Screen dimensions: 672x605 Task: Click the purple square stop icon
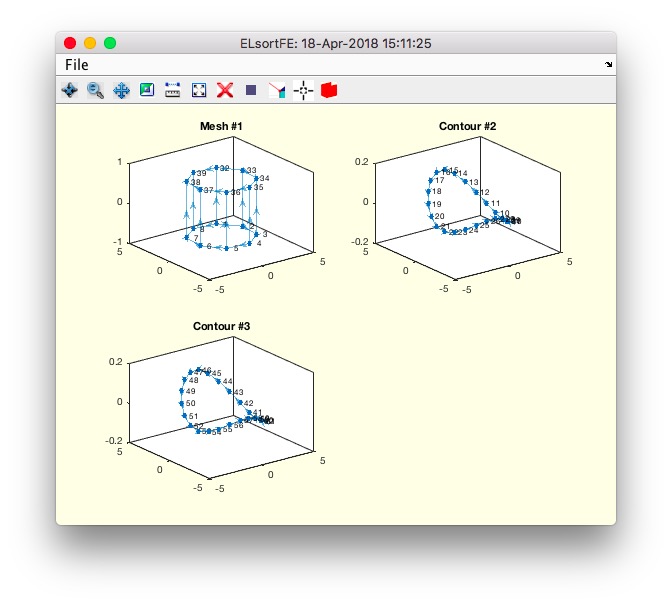(x=251, y=90)
